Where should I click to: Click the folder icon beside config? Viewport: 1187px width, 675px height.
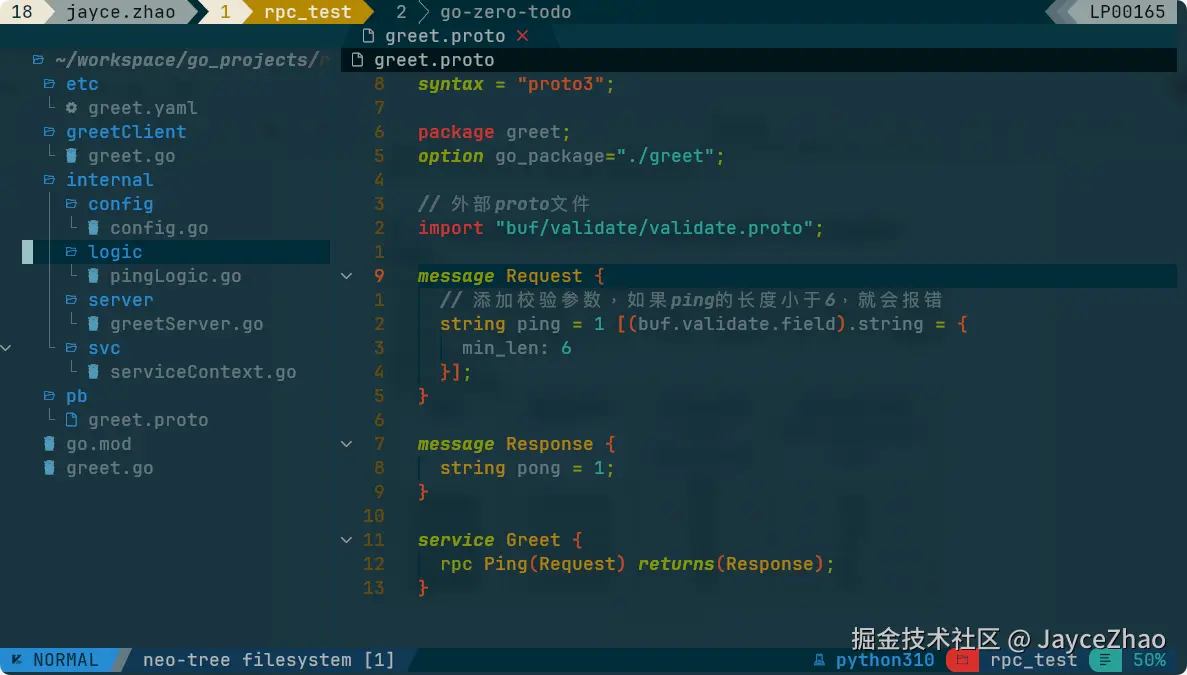pyautogui.click(x=71, y=204)
